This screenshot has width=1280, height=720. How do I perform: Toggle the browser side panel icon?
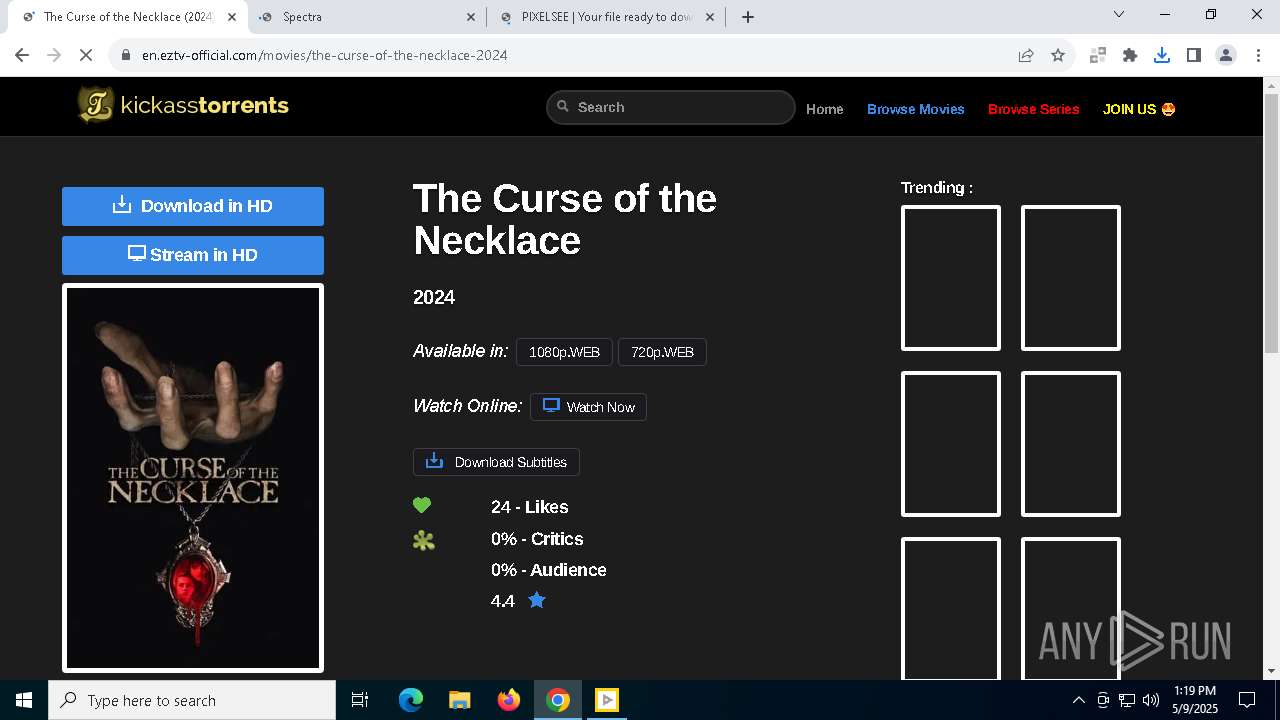click(x=1194, y=55)
